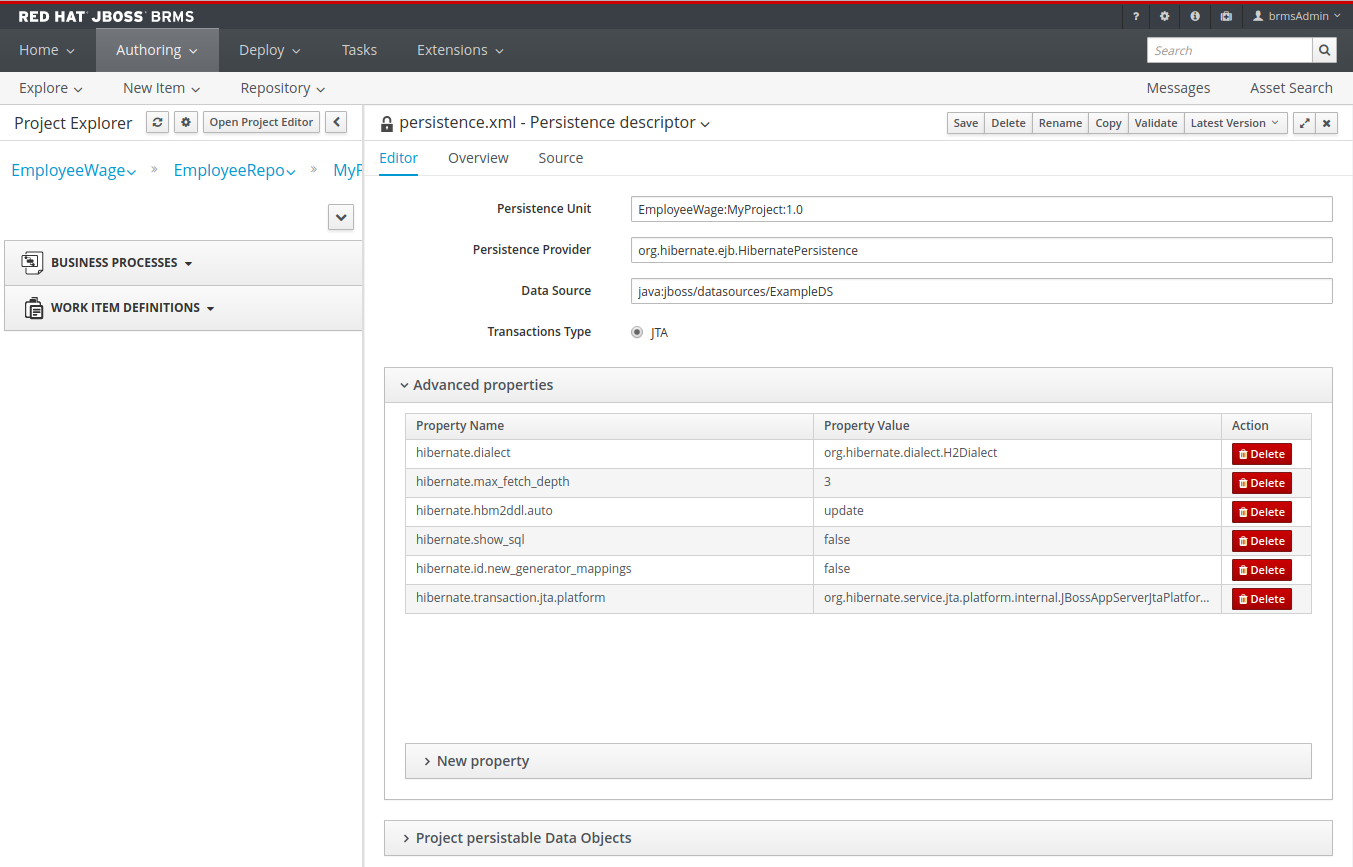
Task: Open the help question mark icon
Action: point(1136,16)
